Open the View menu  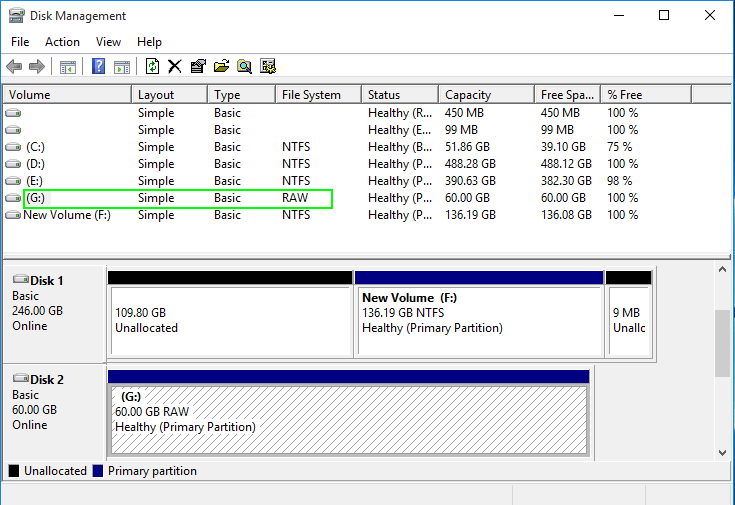[108, 42]
